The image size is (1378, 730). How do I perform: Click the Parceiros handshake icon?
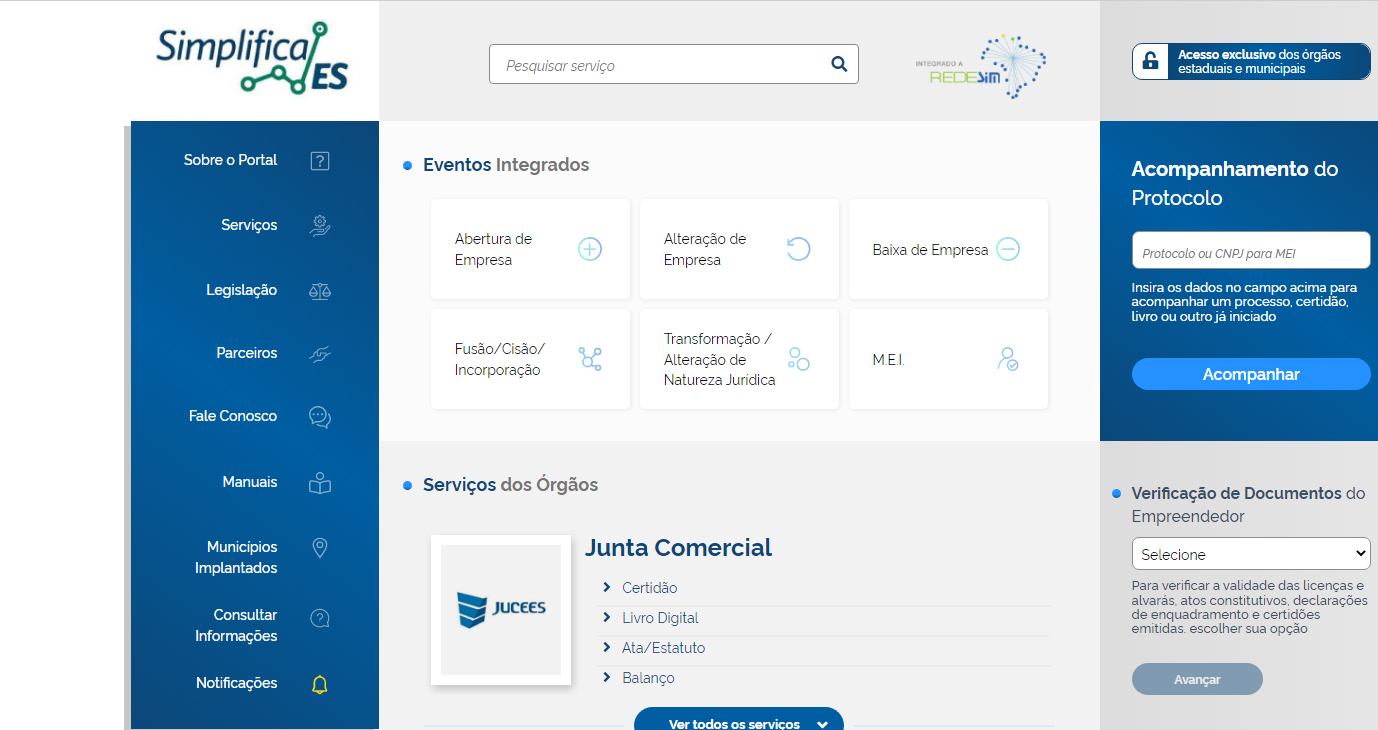click(x=320, y=354)
